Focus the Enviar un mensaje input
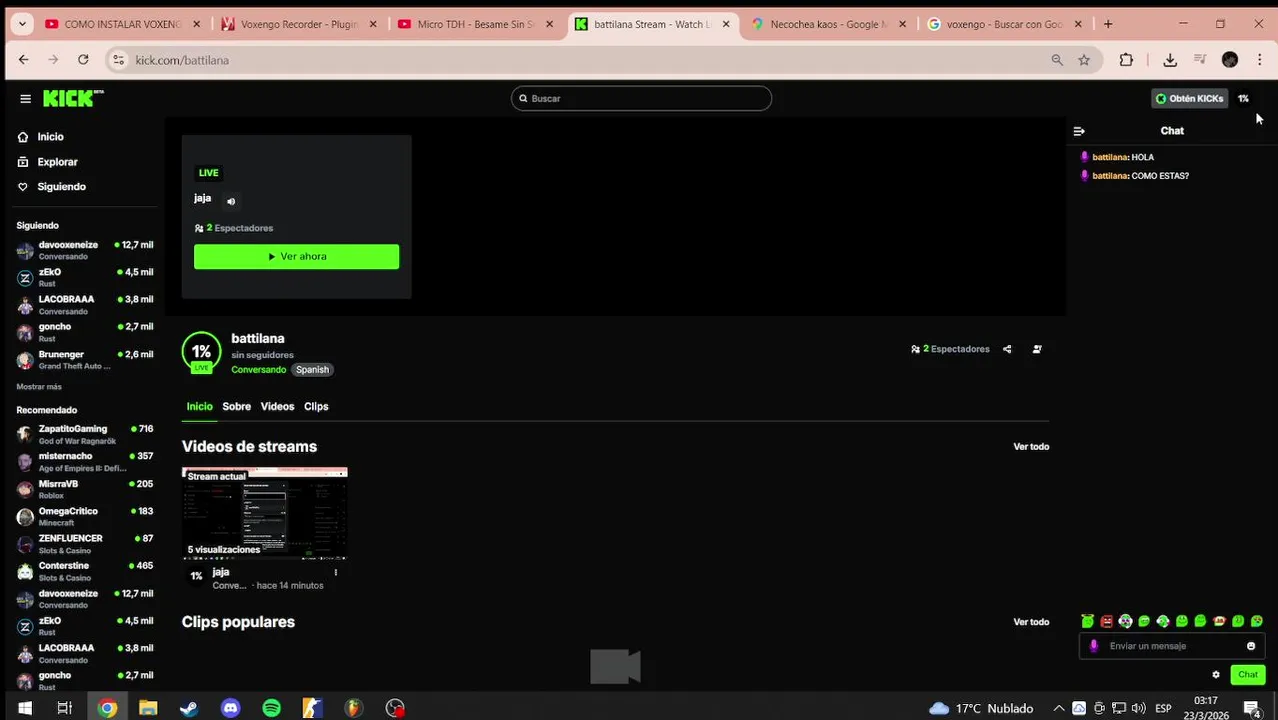Viewport: 1278px width, 720px height. pos(1172,646)
